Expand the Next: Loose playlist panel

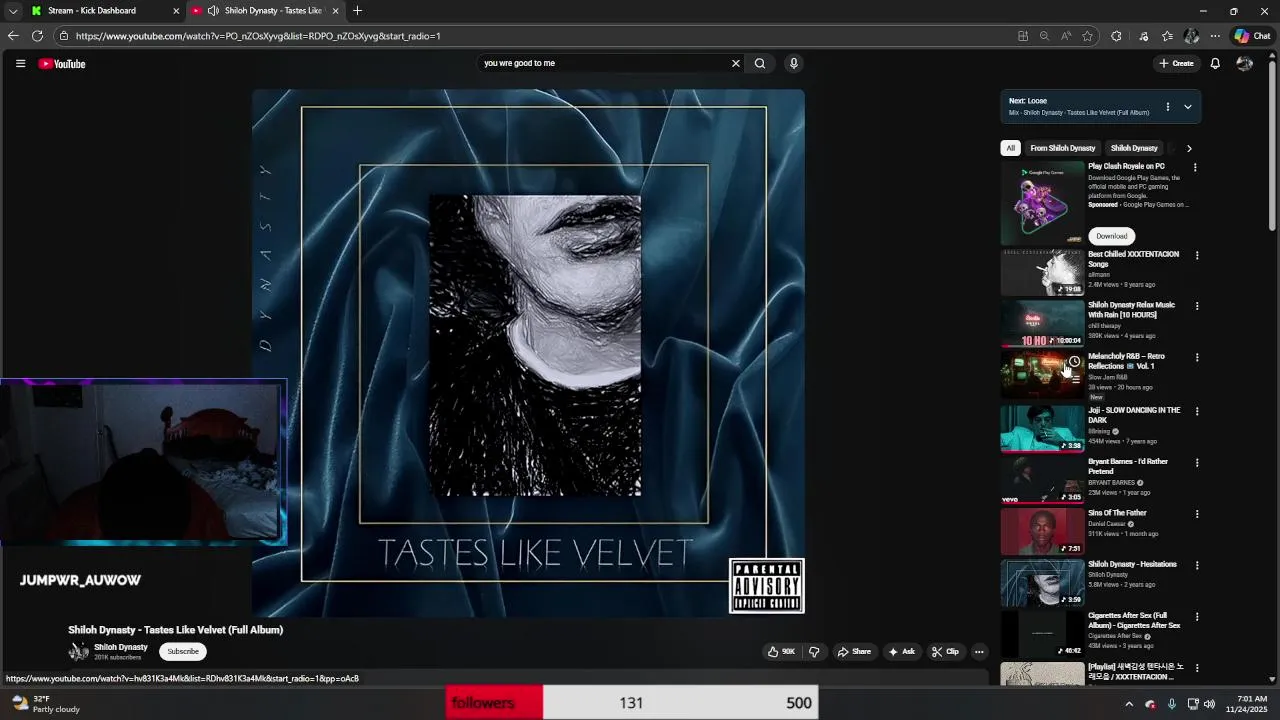(x=1188, y=106)
